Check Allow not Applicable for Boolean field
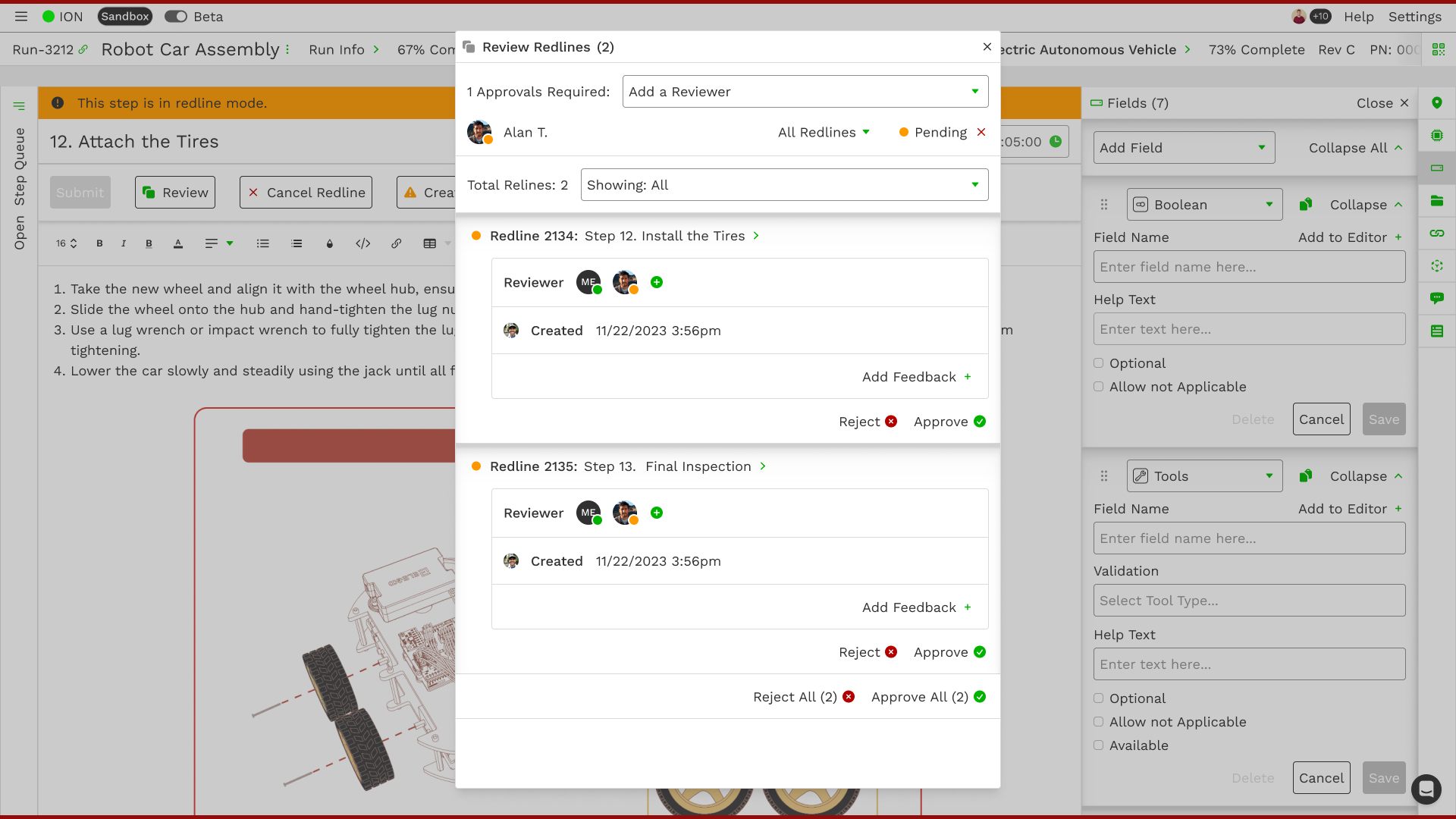This screenshot has width=1456, height=819. (x=1098, y=387)
